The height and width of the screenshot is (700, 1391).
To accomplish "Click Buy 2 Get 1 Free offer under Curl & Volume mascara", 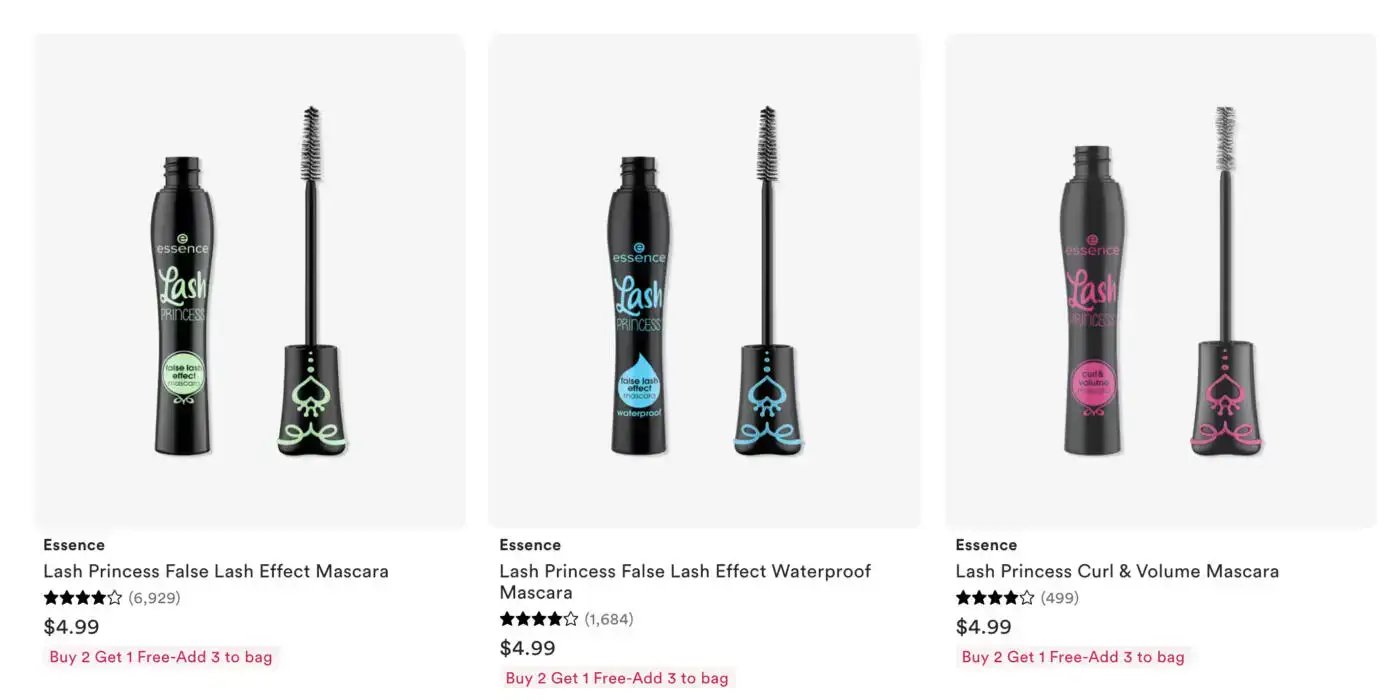I will (x=1073, y=657).
